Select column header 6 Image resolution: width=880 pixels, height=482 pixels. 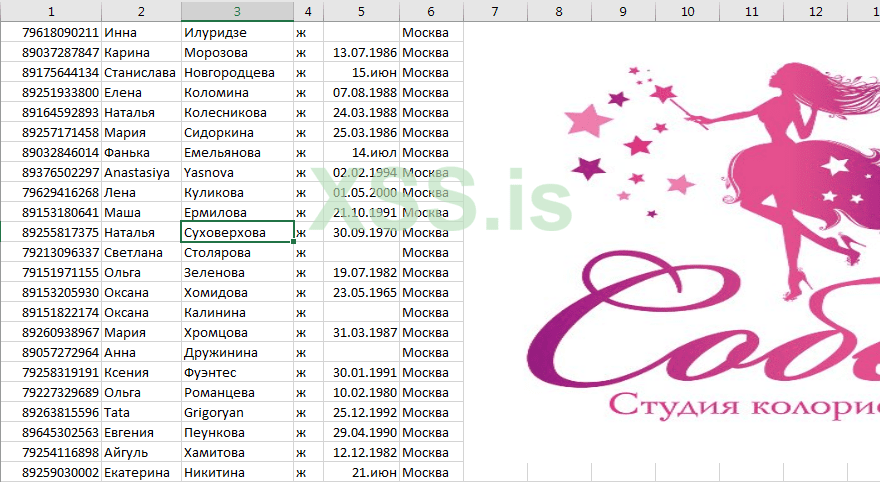click(431, 11)
